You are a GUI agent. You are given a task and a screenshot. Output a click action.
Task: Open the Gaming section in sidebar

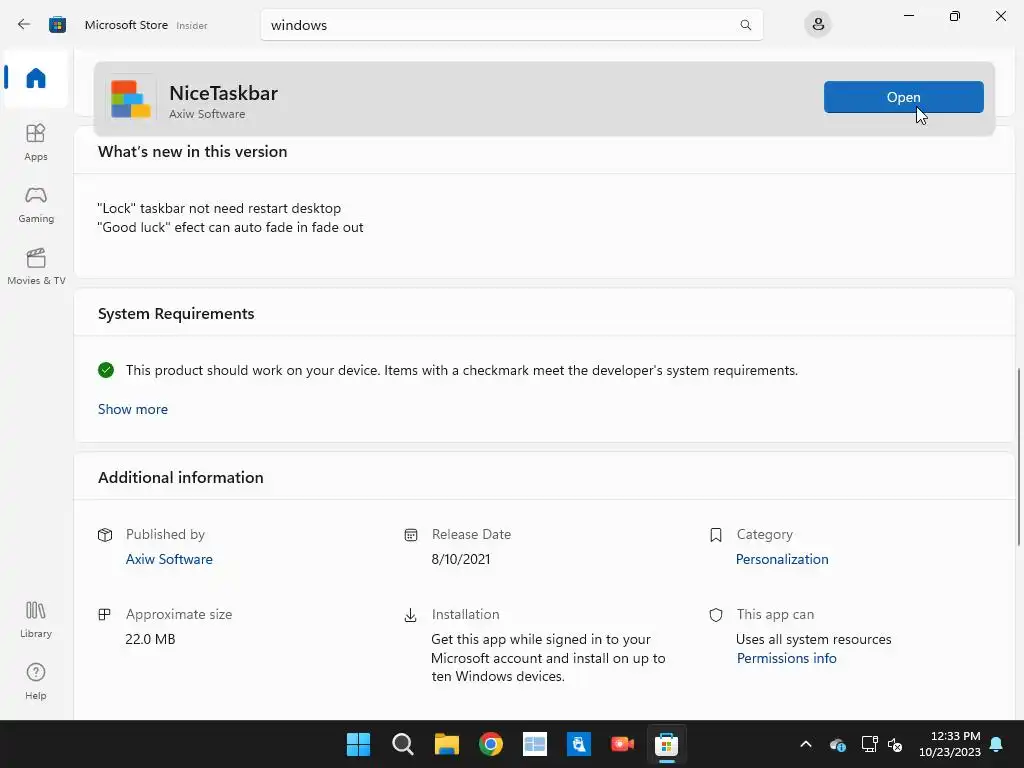click(x=36, y=204)
